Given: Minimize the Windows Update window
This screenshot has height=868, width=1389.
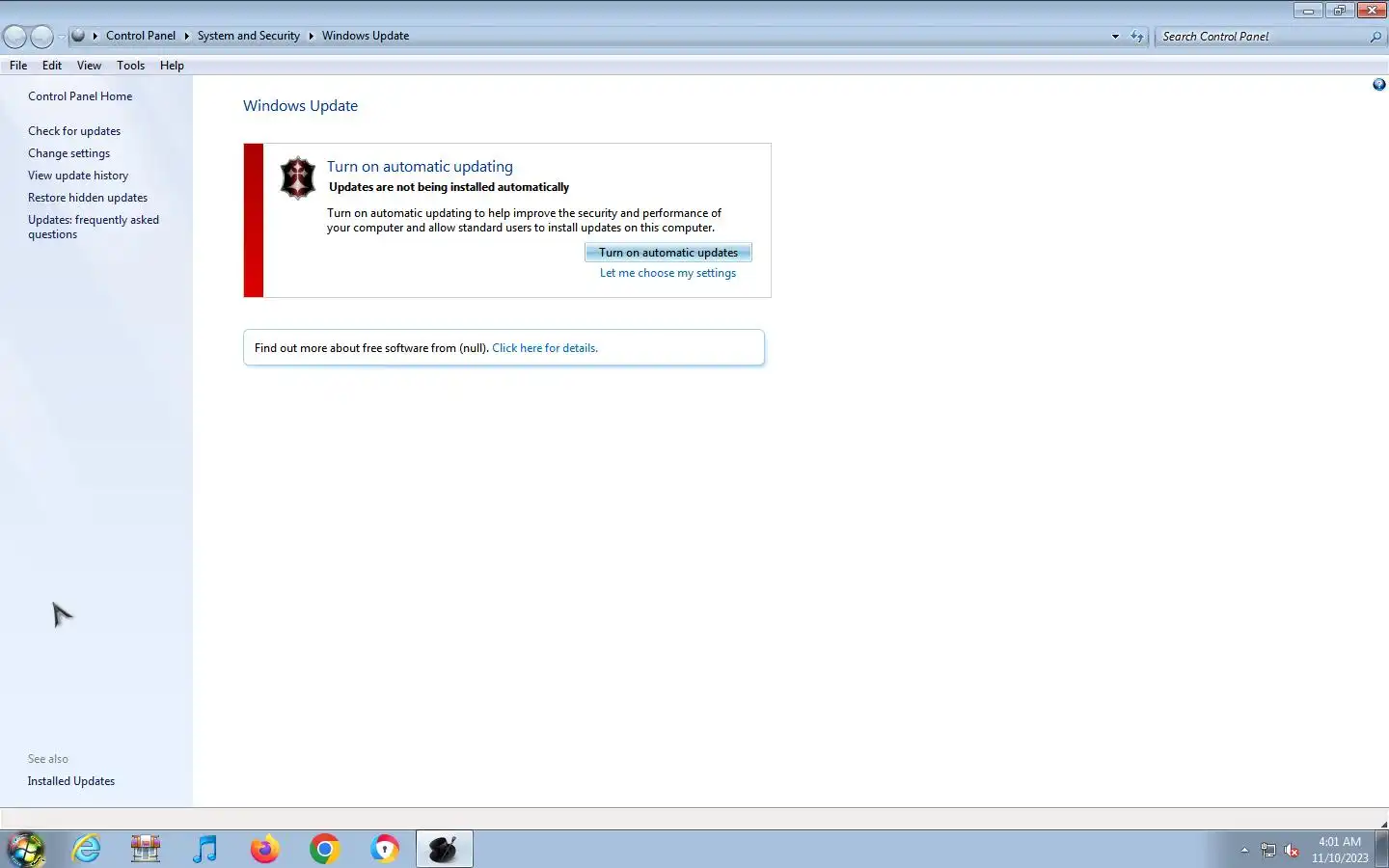Looking at the screenshot, I should pyautogui.click(x=1308, y=11).
